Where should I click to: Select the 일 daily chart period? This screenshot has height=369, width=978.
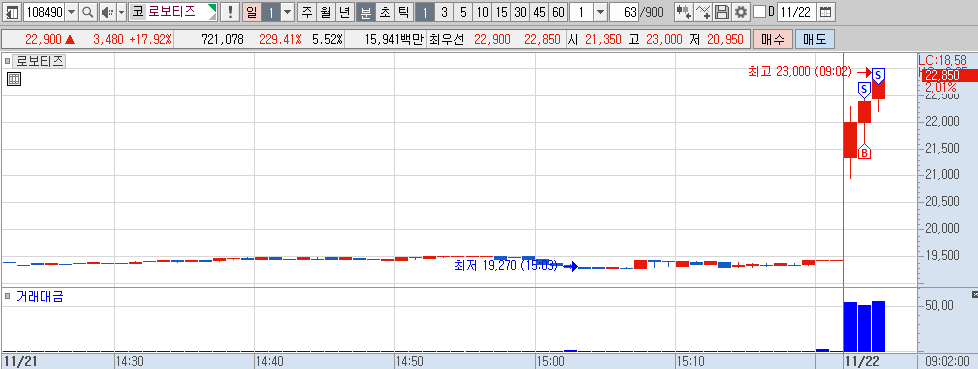(251, 12)
